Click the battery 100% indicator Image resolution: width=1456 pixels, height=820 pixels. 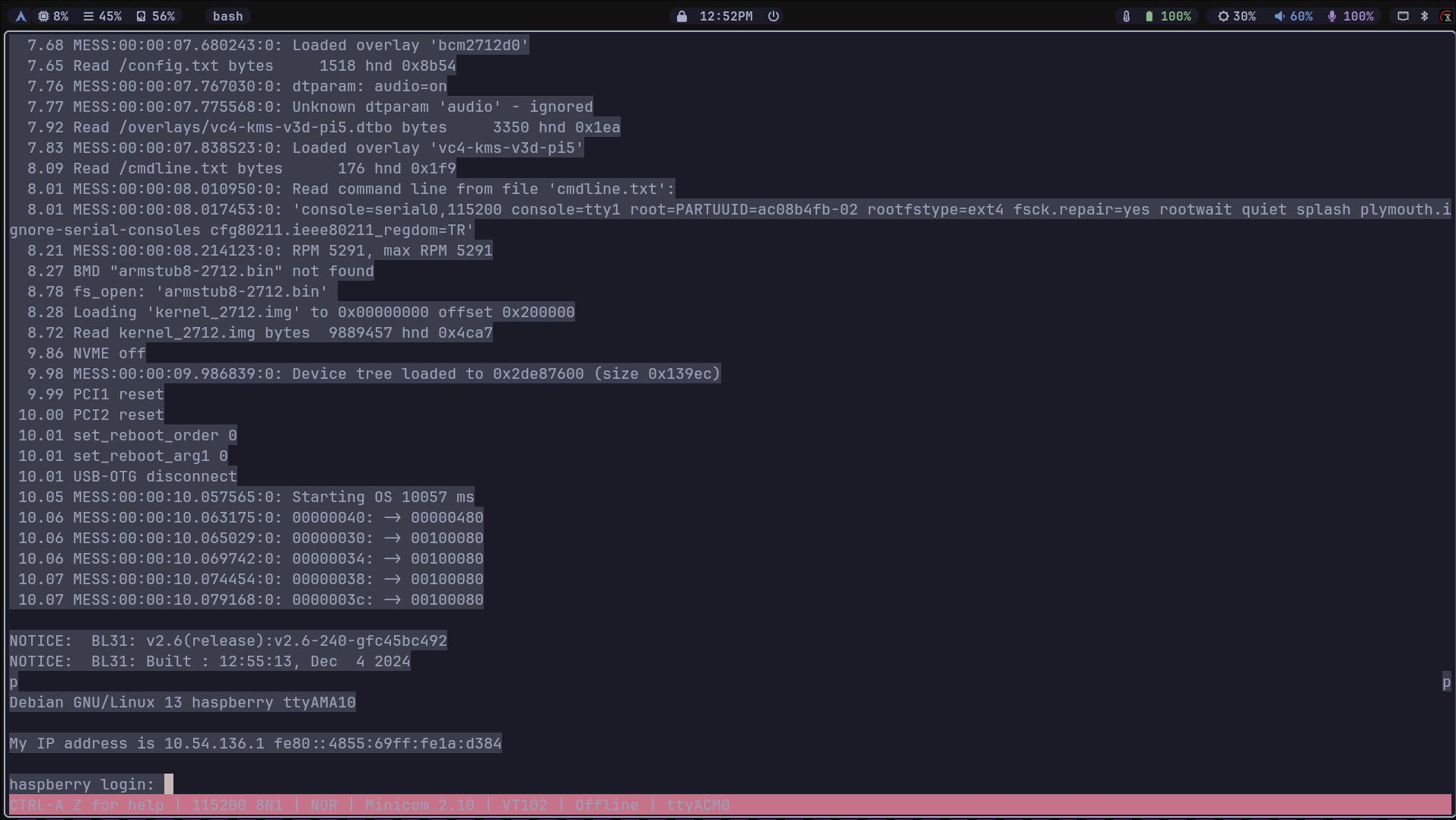(x=1168, y=16)
